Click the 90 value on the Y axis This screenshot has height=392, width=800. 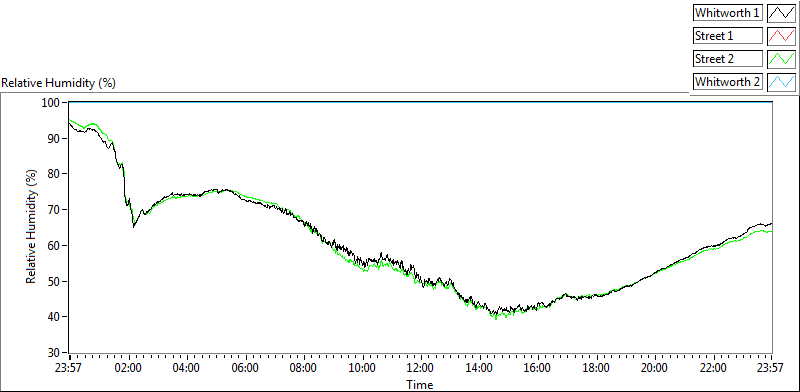(x=55, y=138)
